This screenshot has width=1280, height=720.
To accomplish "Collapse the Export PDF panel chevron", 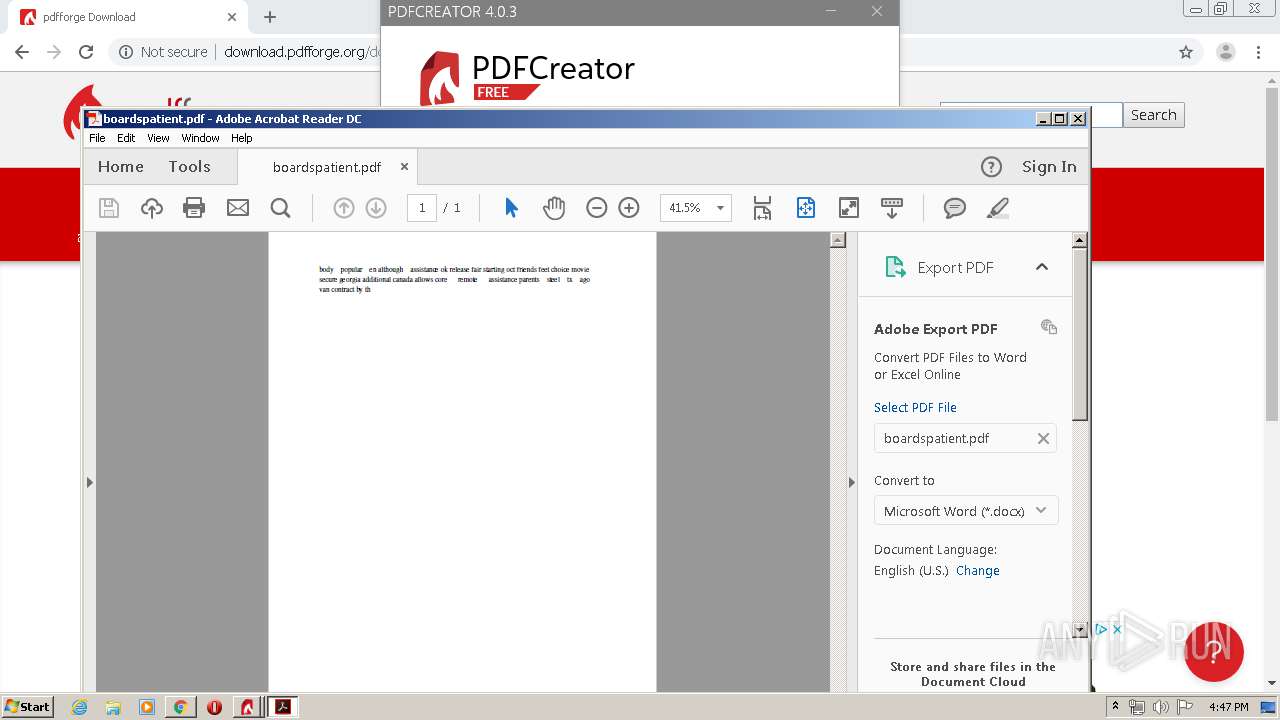I will pos(1042,267).
